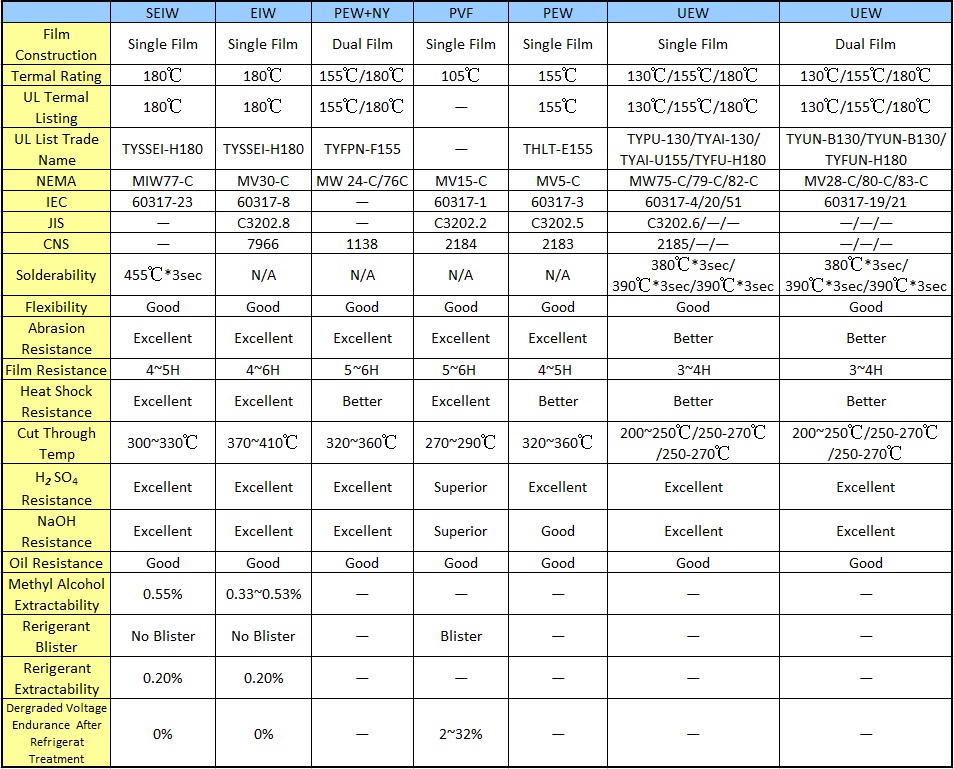Select the TYFPN-F155 trade name cell

[362, 149]
